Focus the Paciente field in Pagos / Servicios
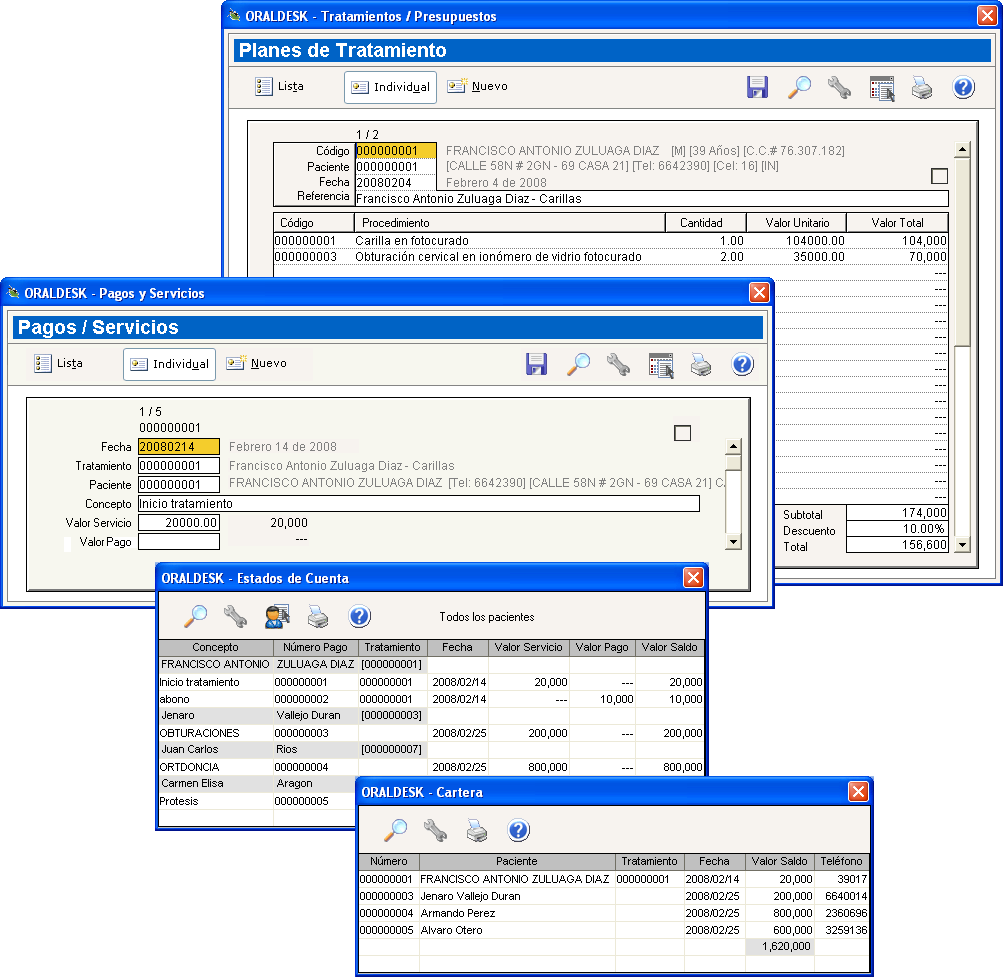 pyautogui.click(x=179, y=485)
